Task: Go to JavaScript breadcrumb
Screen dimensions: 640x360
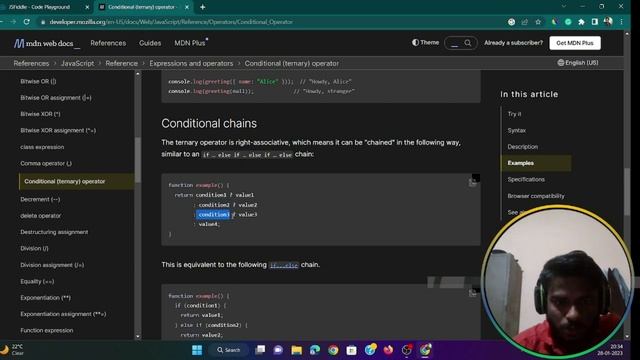Action: click(x=77, y=63)
